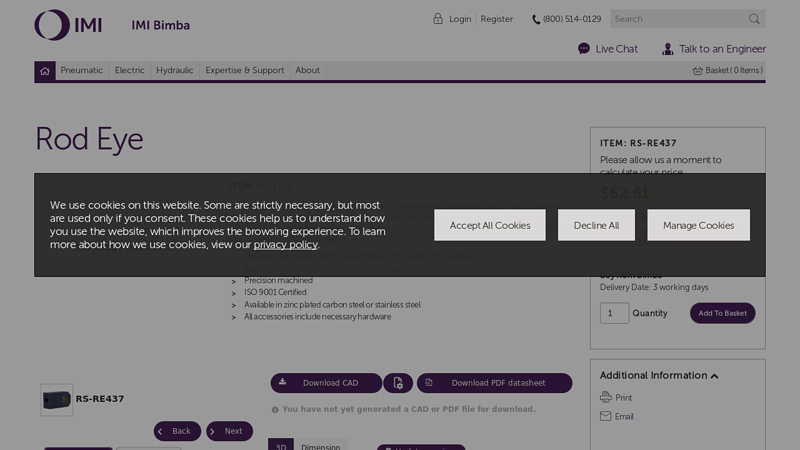Accept All Cookies
The height and width of the screenshot is (450, 800).
point(490,225)
